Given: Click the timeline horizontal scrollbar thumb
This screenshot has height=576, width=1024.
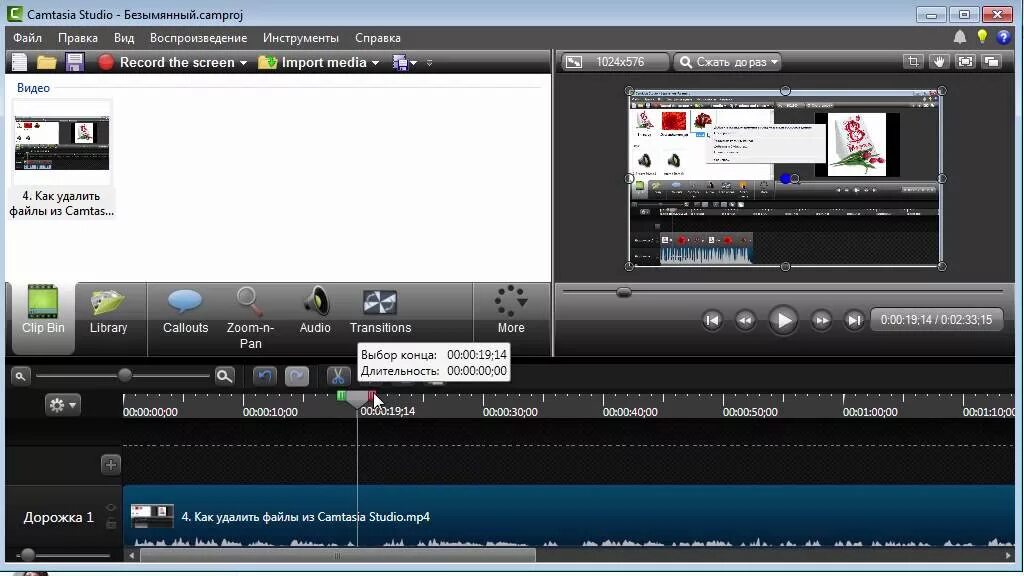Looking at the screenshot, I should (x=338, y=556).
